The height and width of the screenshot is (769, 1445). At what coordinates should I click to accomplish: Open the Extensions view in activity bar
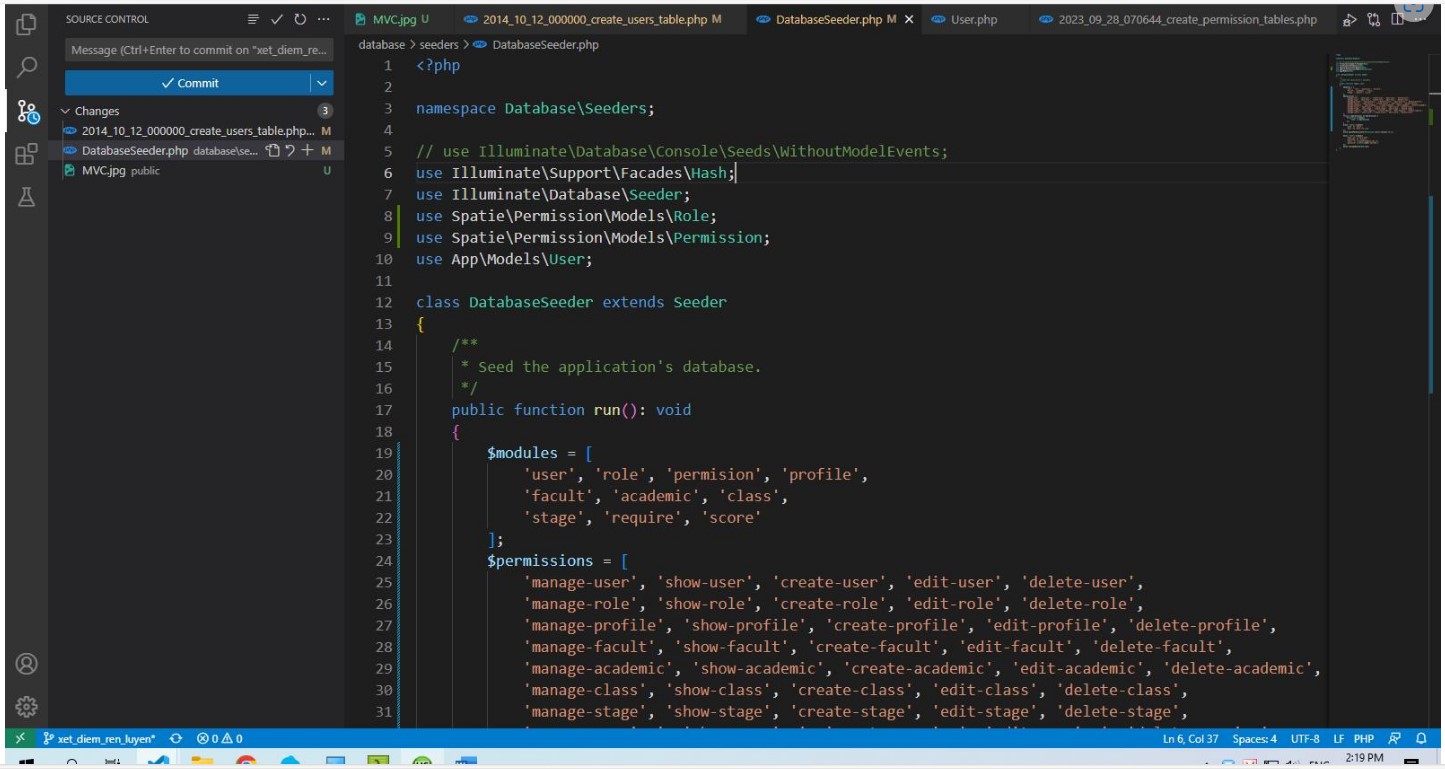pos(27,154)
